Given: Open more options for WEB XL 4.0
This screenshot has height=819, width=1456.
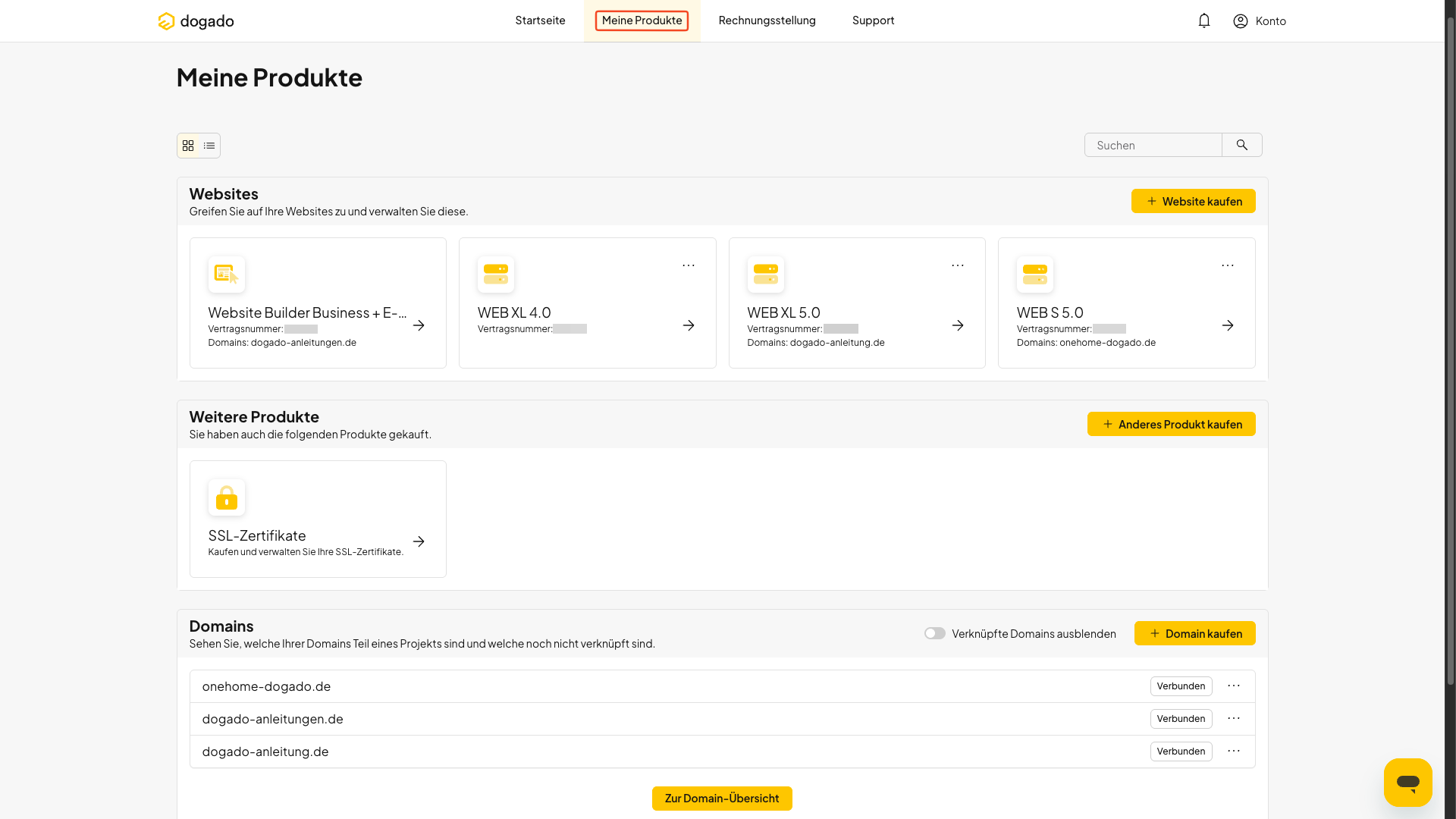Looking at the screenshot, I should pyautogui.click(x=689, y=265).
